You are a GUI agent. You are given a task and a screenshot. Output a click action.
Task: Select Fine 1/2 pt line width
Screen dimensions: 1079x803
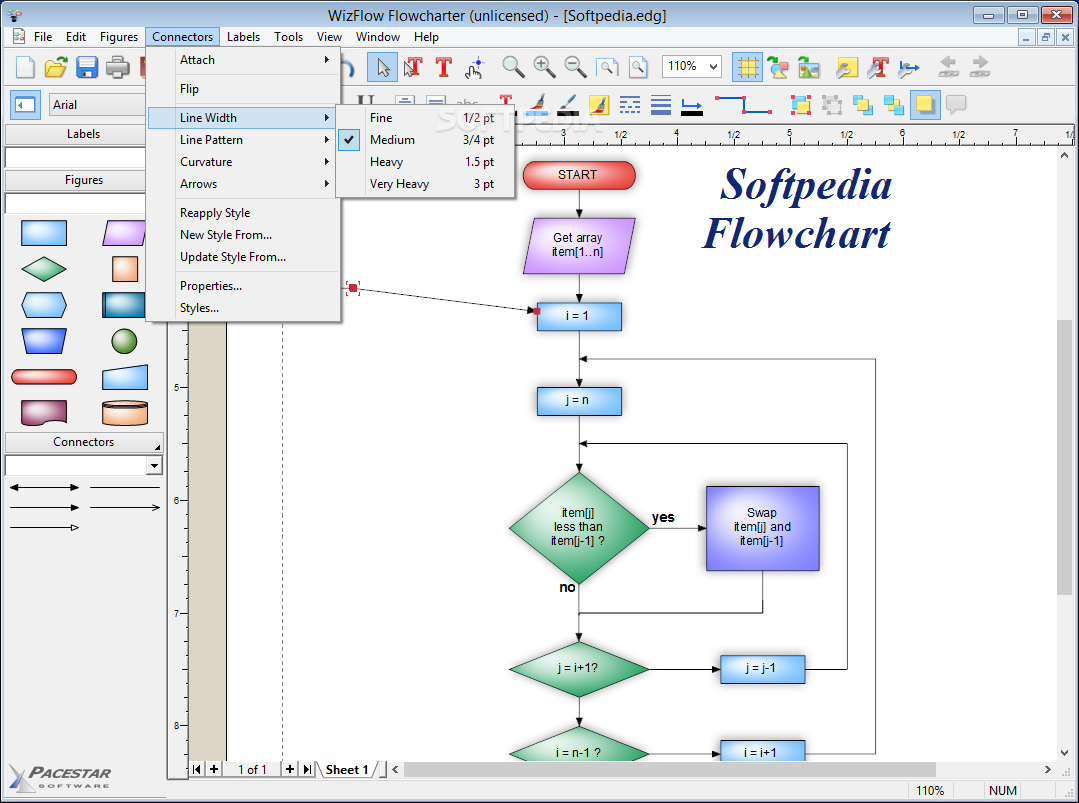[425, 118]
